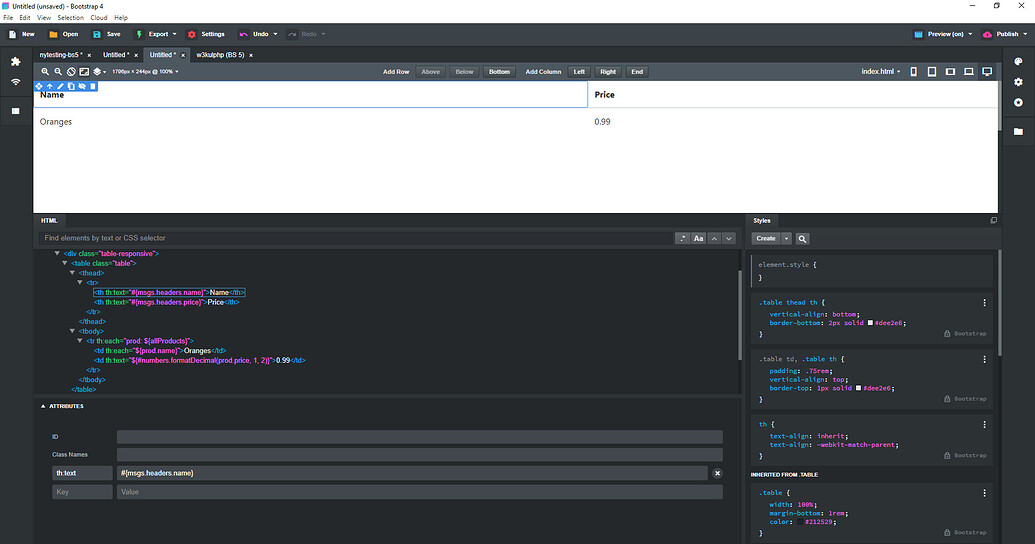This screenshot has width=1035, height=544.
Task: Open the Design folder panel icon
Action: click(x=1018, y=131)
